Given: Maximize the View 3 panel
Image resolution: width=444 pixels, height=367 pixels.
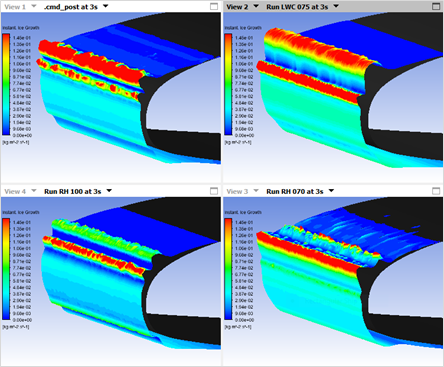Looking at the screenshot, I should (436, 191).
